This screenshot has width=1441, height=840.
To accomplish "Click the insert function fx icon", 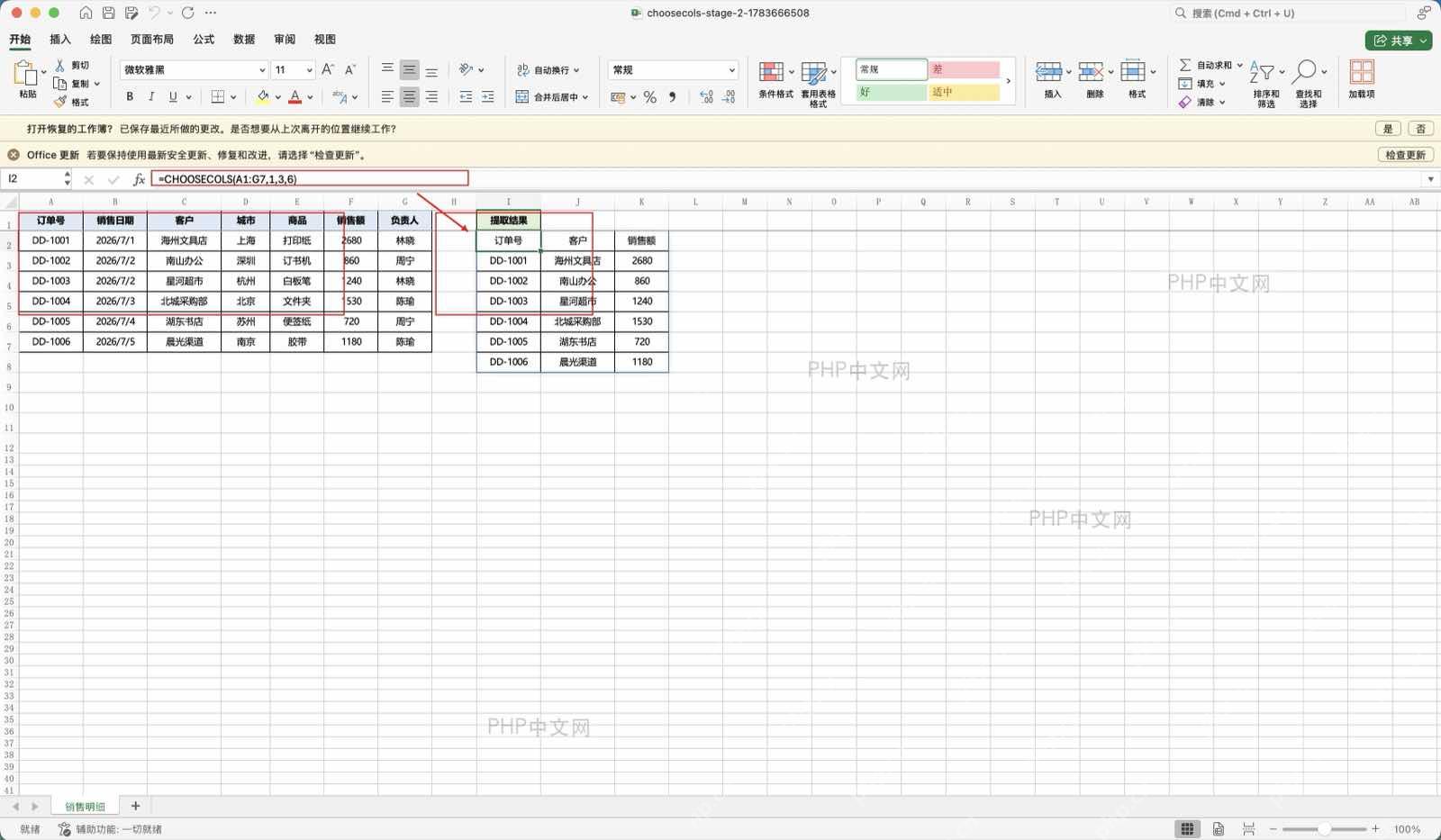I will (139, 179).
